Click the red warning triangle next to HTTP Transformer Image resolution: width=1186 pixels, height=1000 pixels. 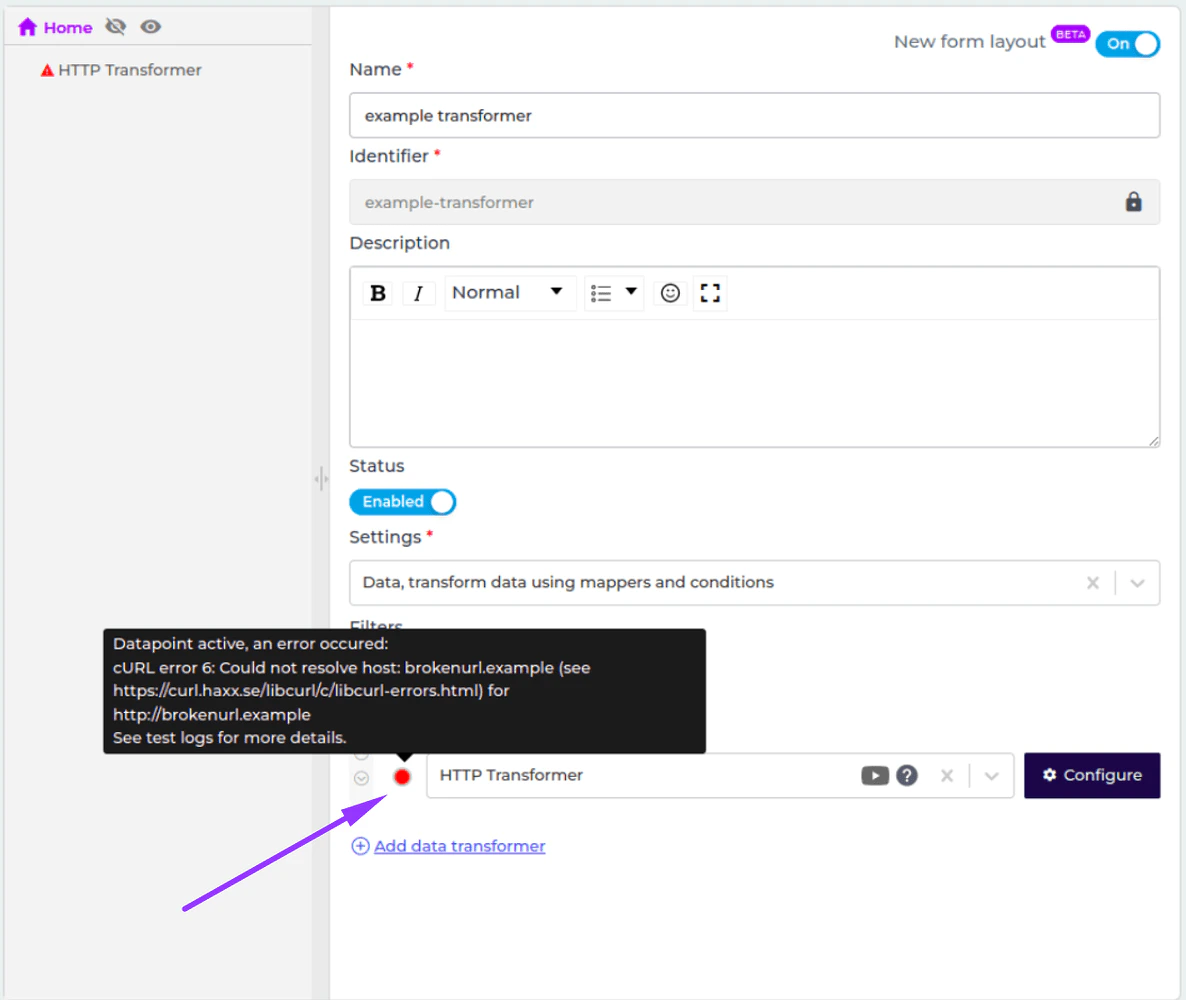[x=47, y=70]
